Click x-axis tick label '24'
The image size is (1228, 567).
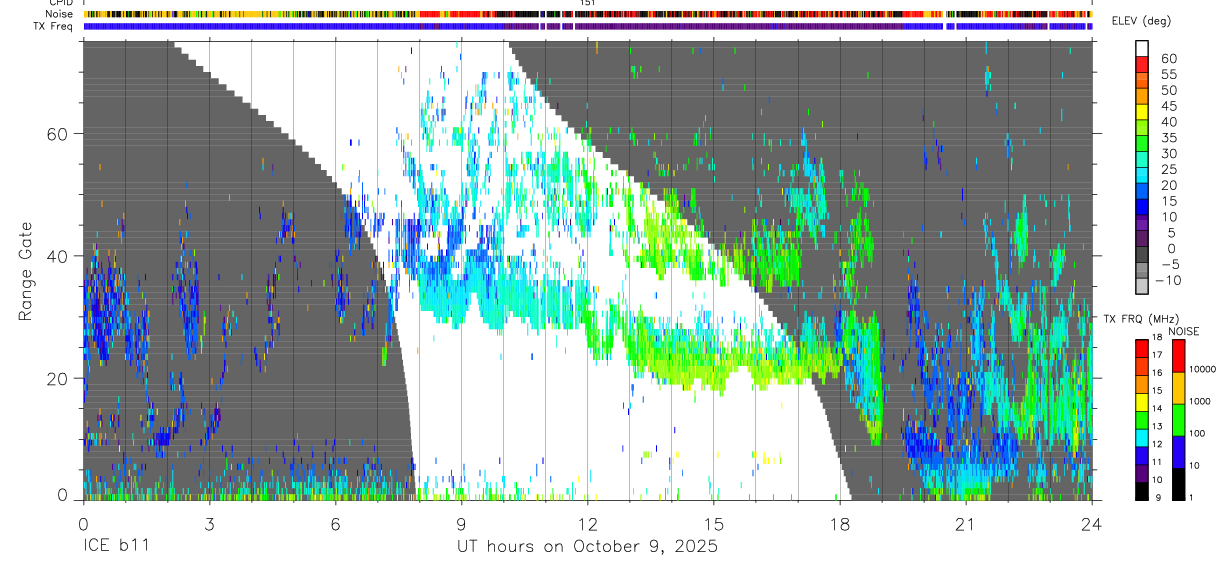point(1092,523)
